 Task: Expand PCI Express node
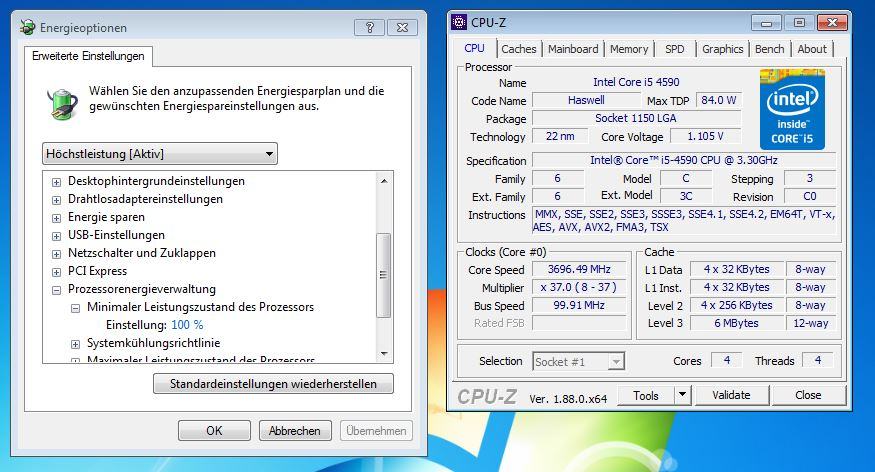[x=56, y=272]
